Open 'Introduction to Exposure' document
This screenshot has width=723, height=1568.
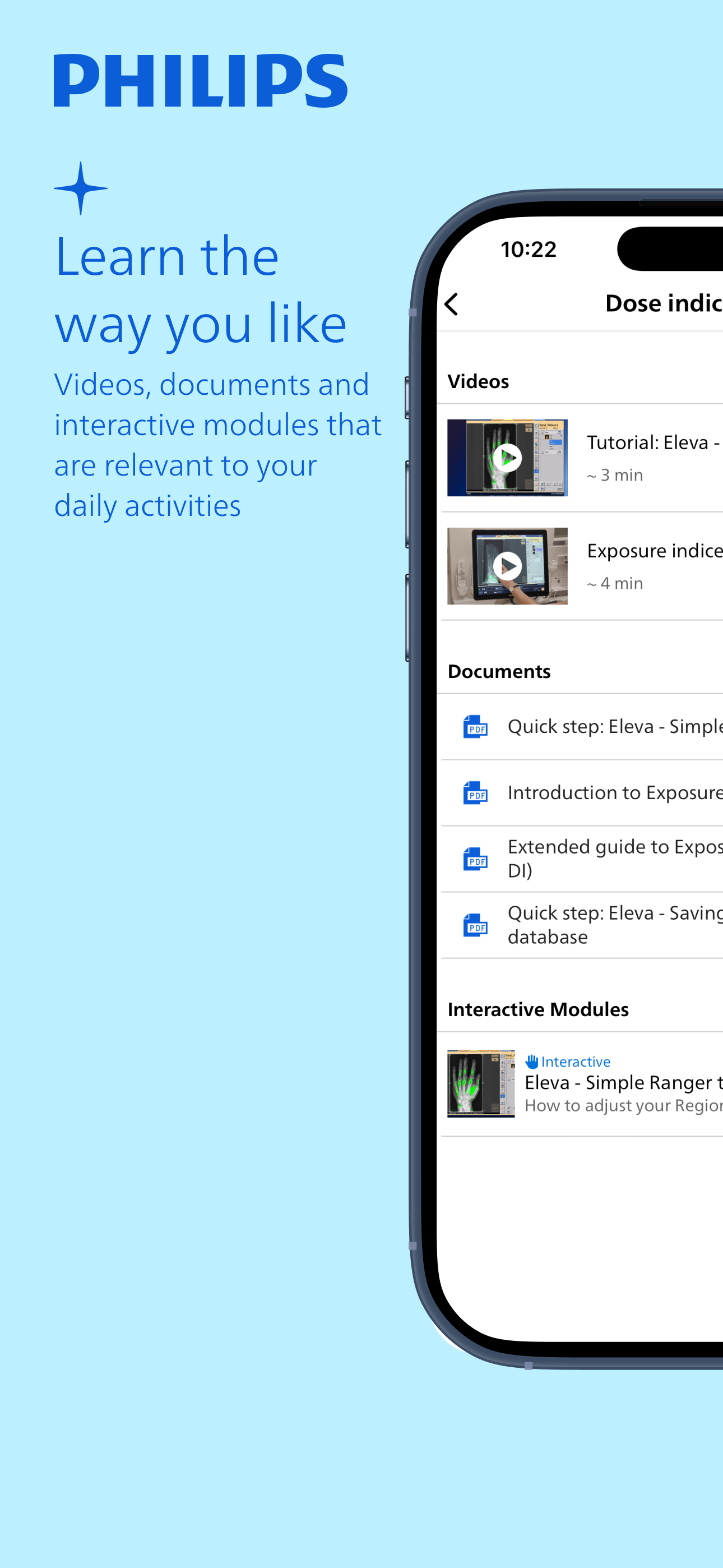click(615, 793)
